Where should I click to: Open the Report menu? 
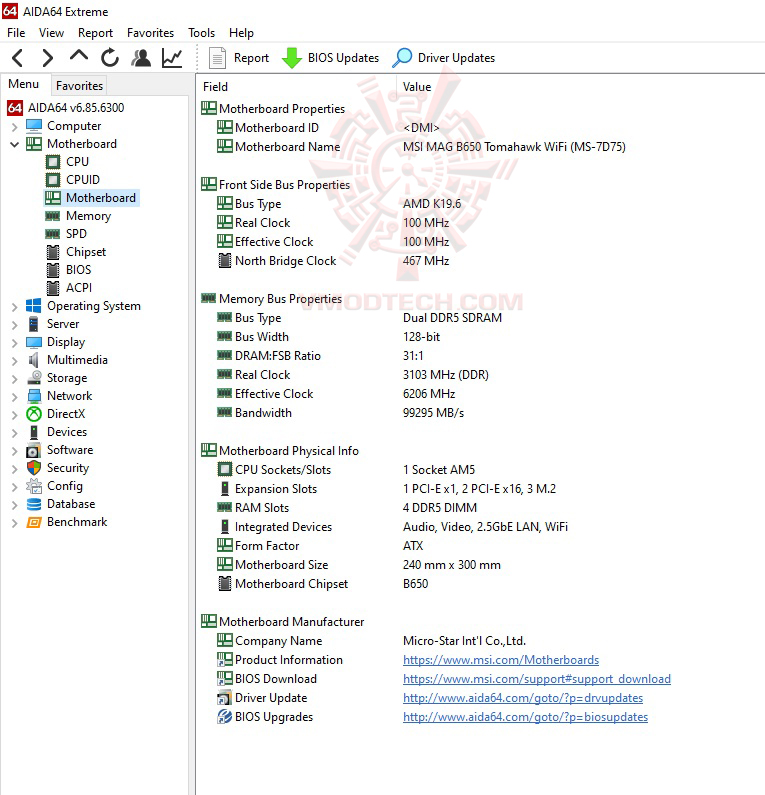pos(95,33)
